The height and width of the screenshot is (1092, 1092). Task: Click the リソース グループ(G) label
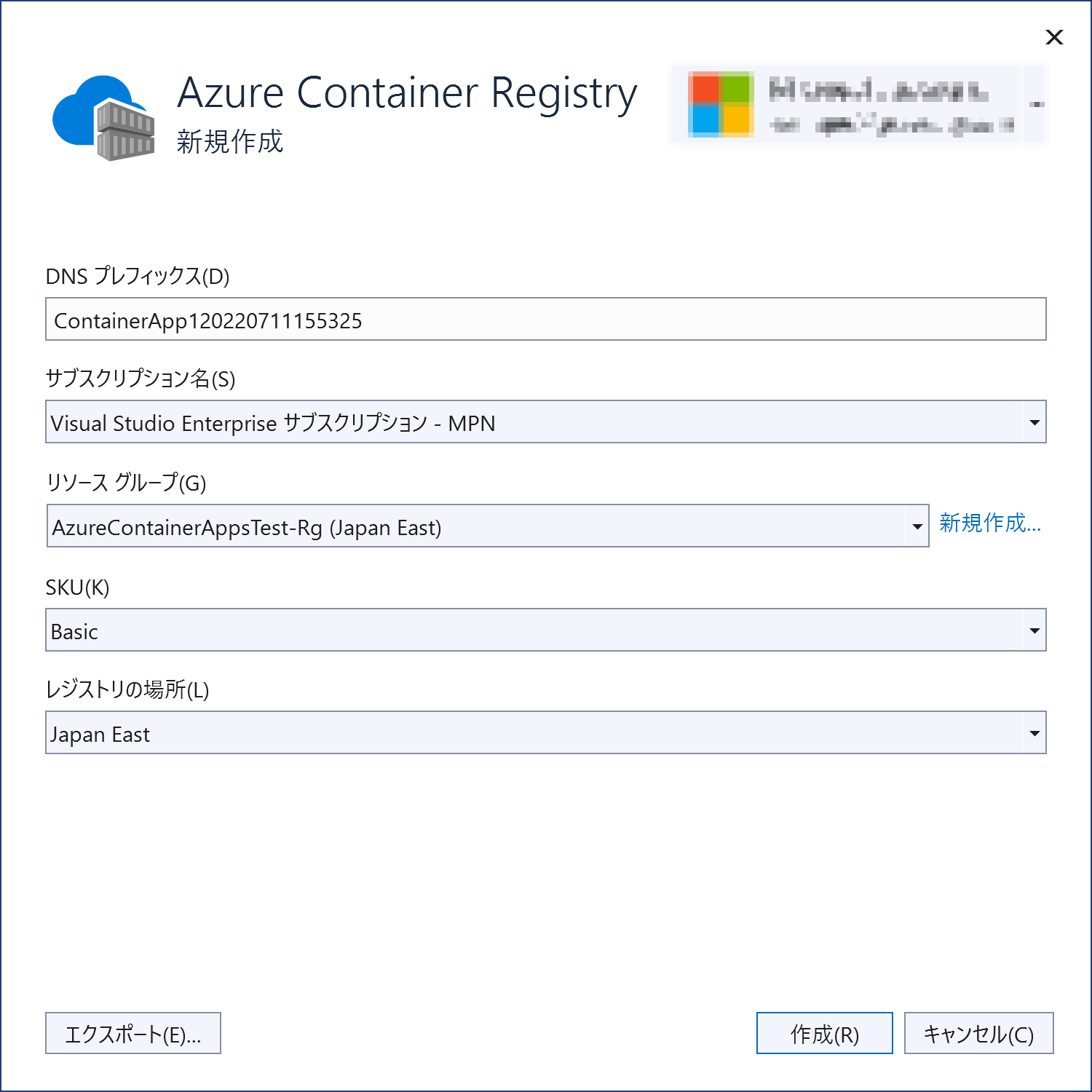coord(126,482)
